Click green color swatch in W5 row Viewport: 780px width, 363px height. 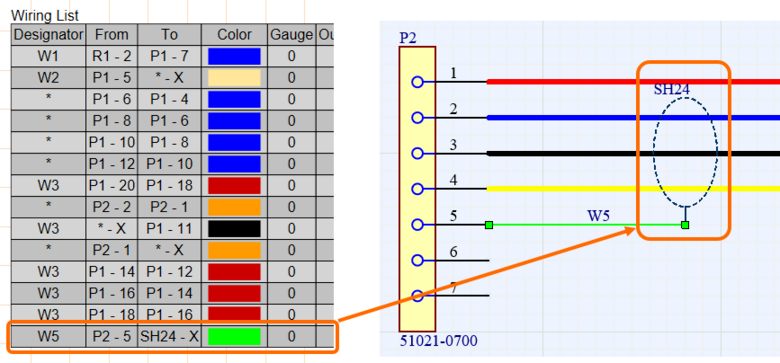[234, 337]
